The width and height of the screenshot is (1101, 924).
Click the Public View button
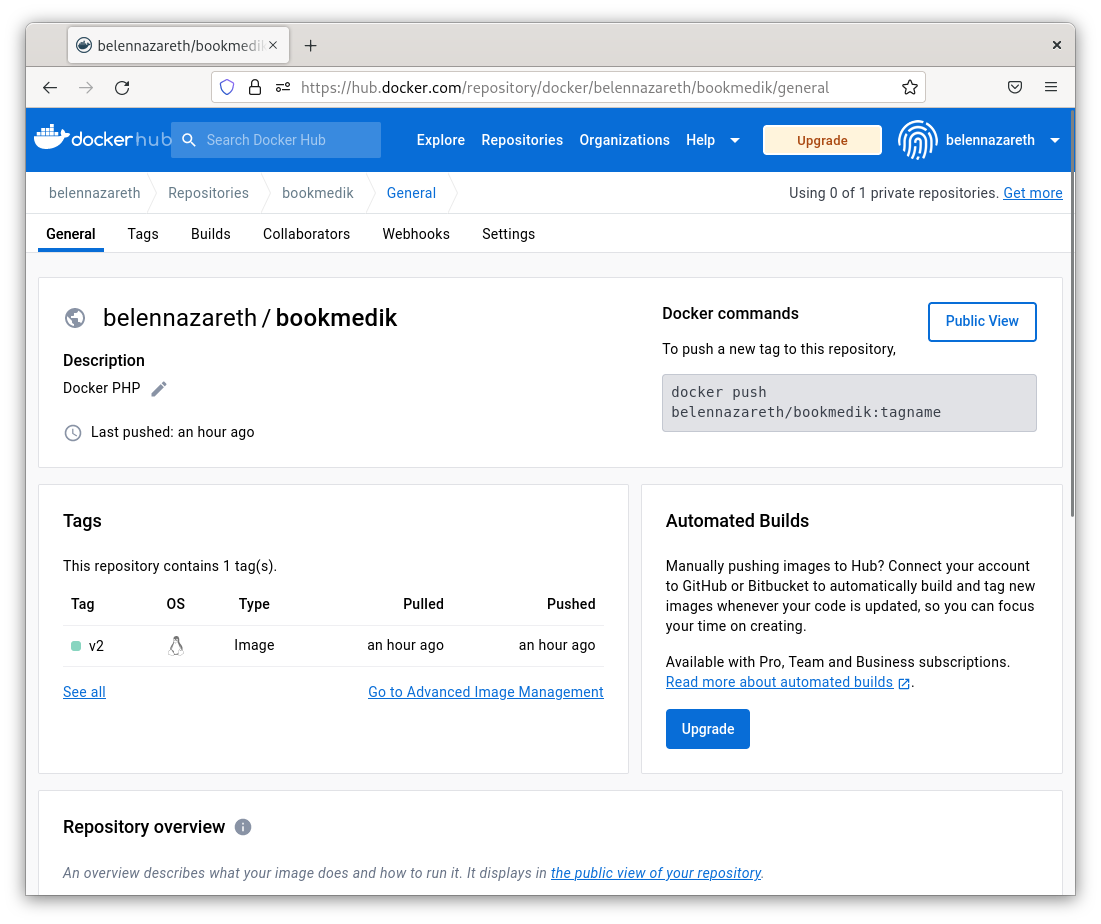(982, 321)
